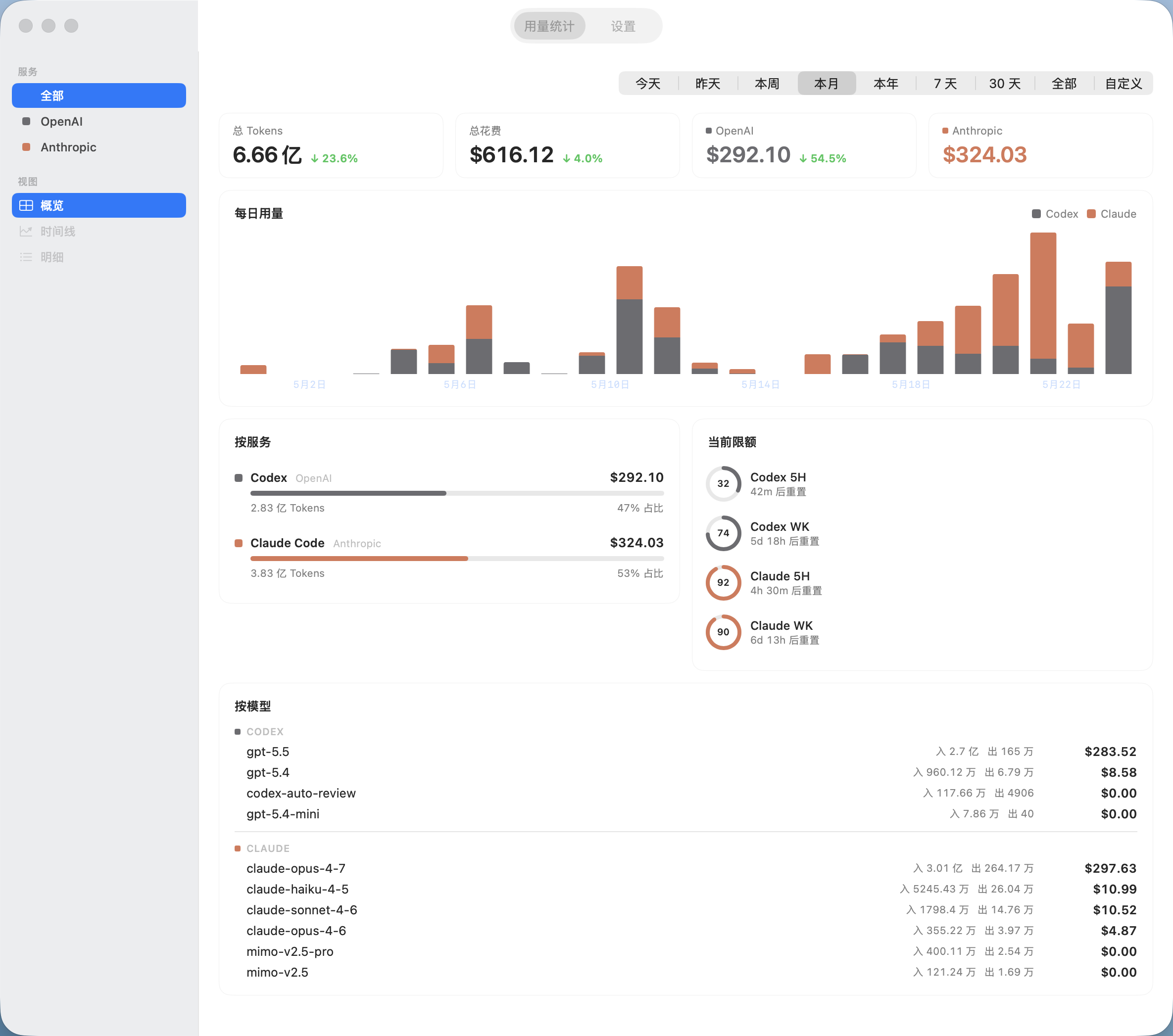1173x1036 pixels.
Task: Open the 明细 detail list icon
Action: coord(26,257)
